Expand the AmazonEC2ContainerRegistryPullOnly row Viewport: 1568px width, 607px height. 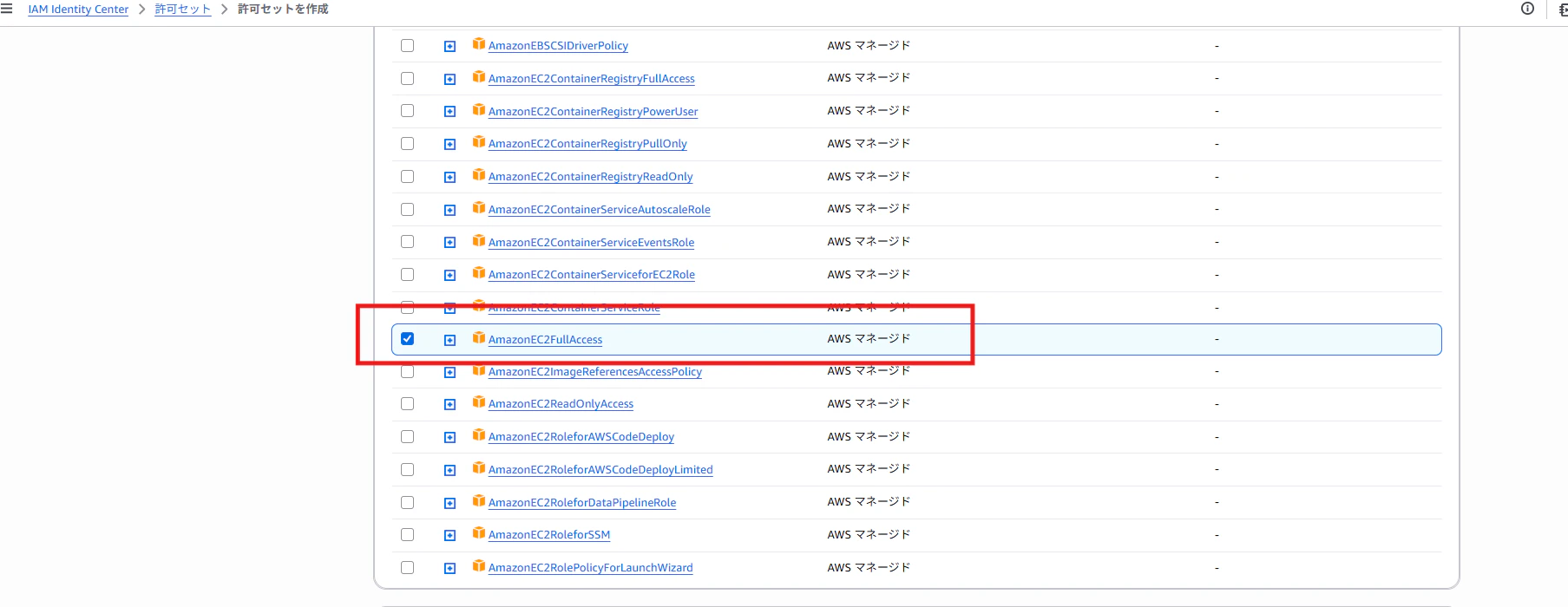[x=449, y=144]
